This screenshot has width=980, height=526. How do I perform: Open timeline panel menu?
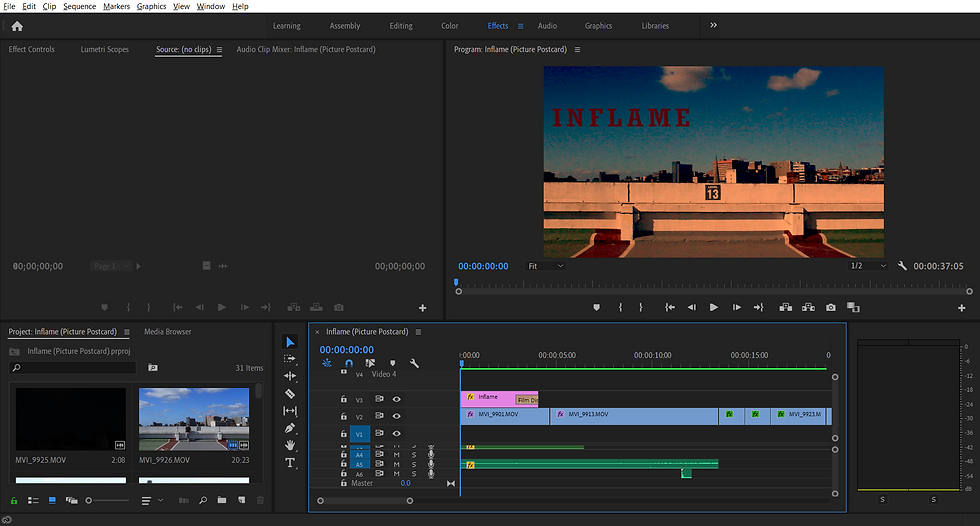[x=419, y=332]
